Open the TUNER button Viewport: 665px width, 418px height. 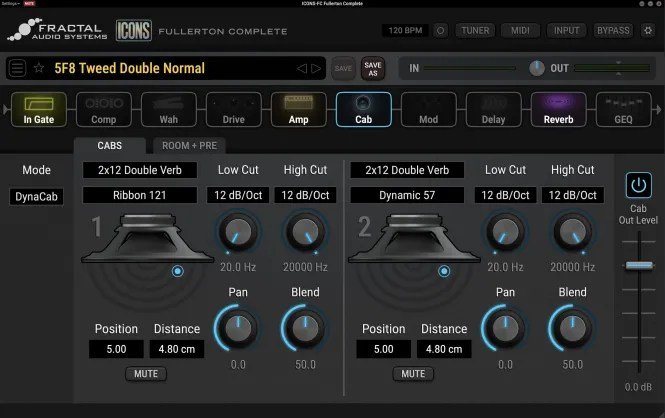475,30
